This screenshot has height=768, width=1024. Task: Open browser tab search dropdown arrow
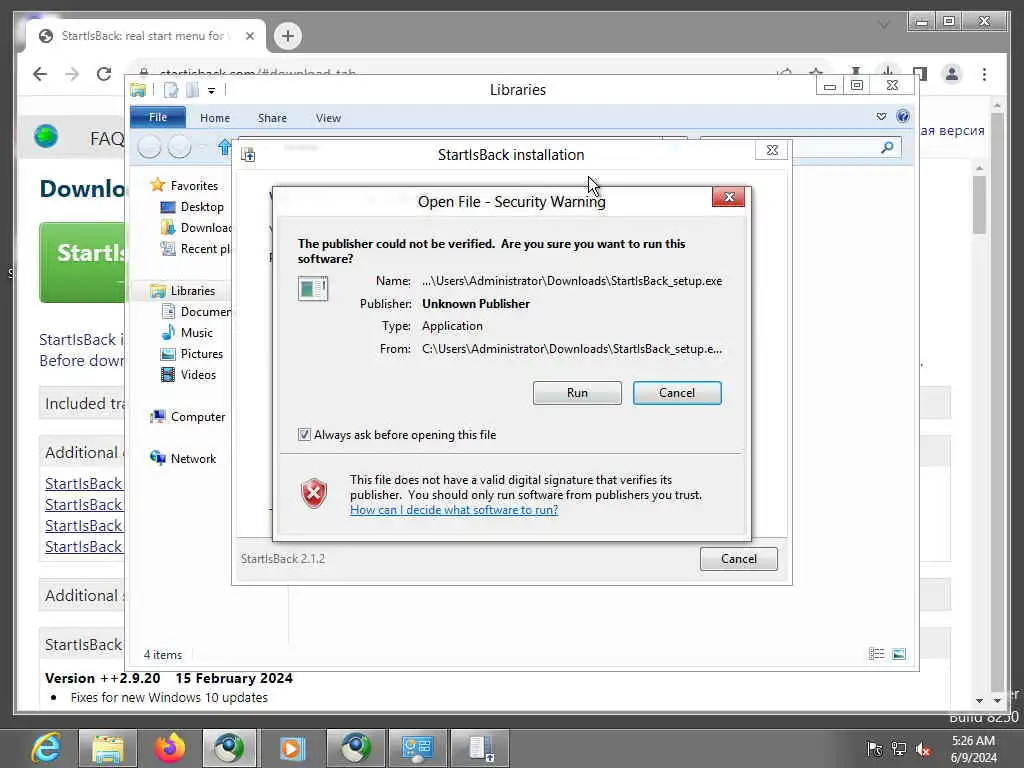tap(884, 25)
